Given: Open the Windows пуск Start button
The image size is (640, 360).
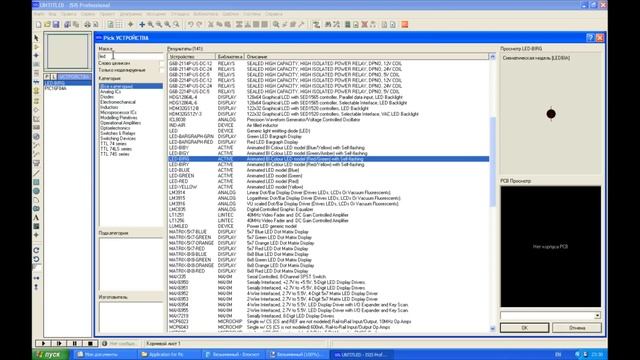Looking at the screenshot, I should point(51,354).
